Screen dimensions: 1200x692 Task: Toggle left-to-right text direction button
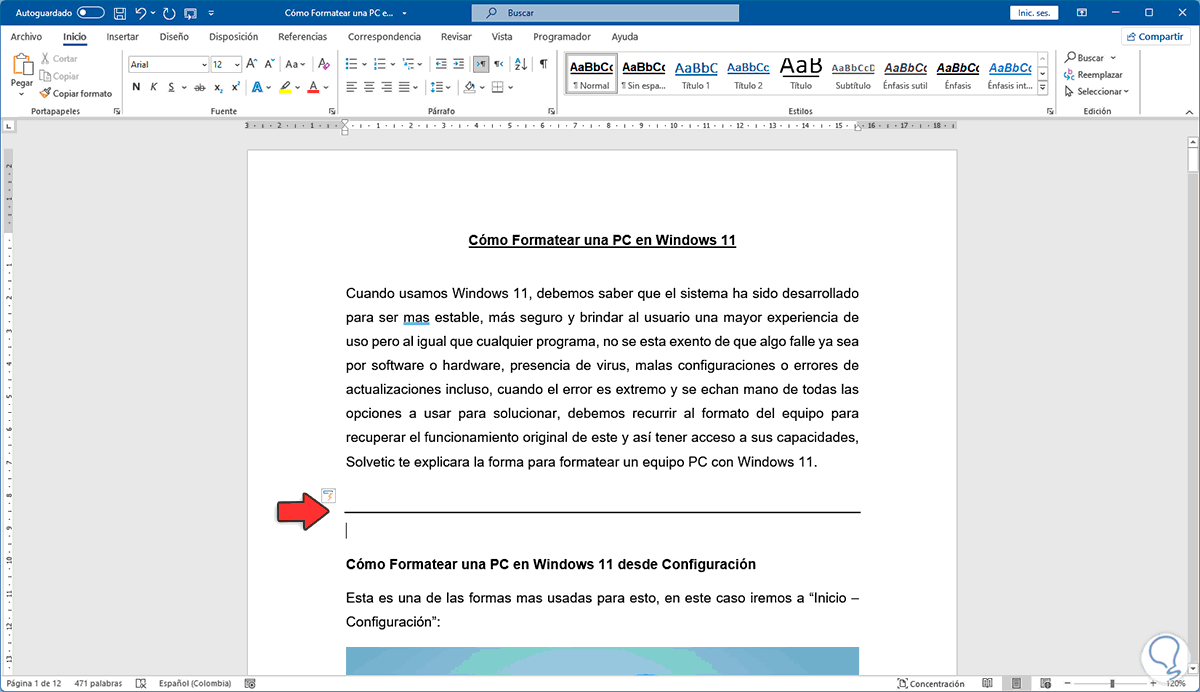pos(481,64)
